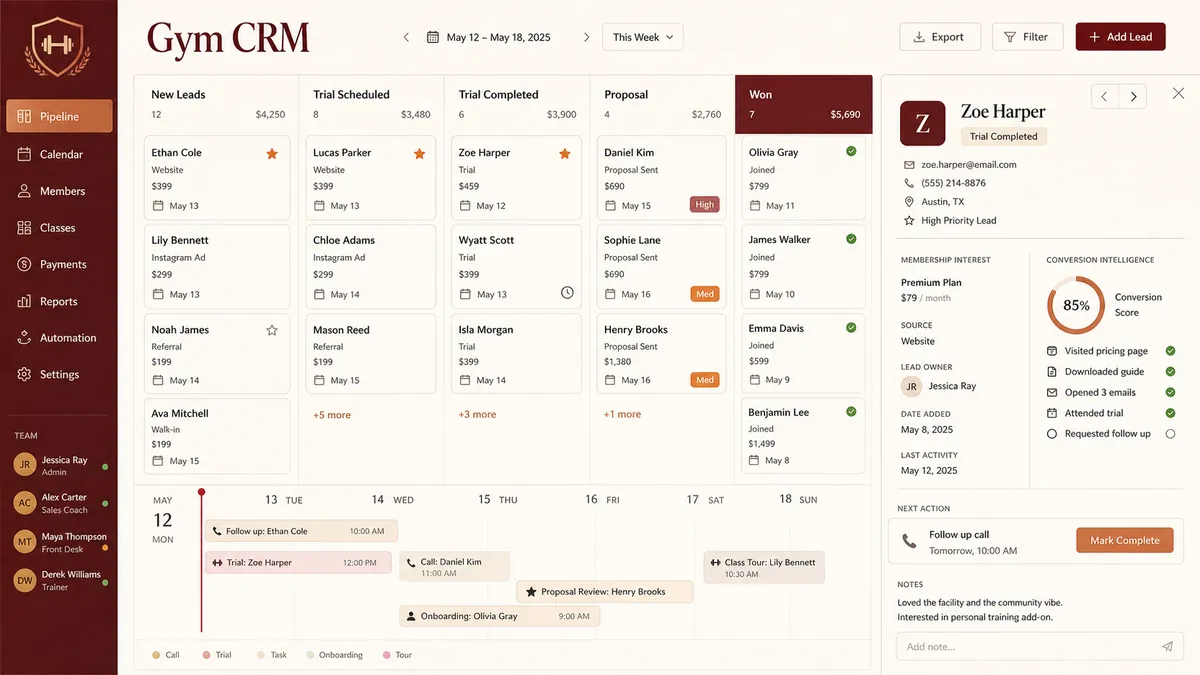Open the Trial: Zoe Harper timeline event
1200x675 pixels.
coord(298,563)
